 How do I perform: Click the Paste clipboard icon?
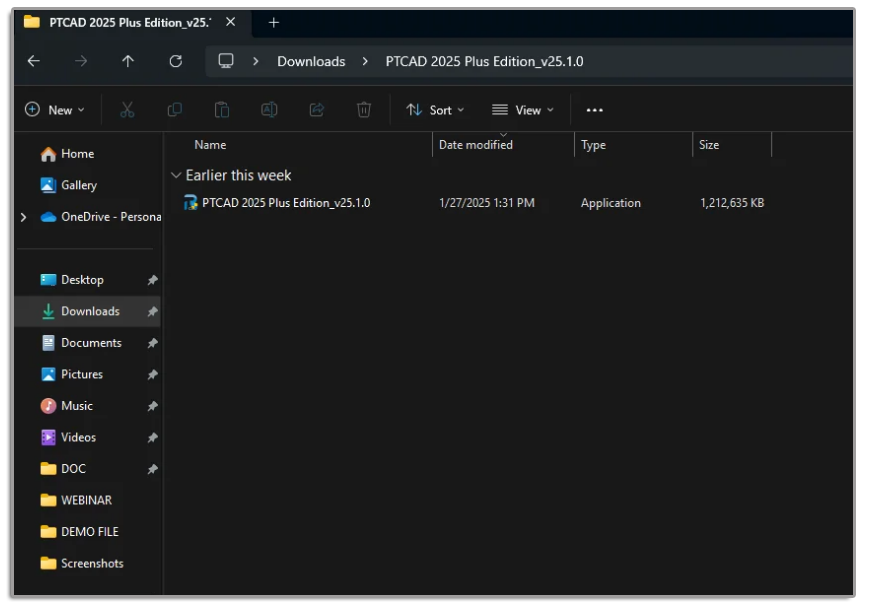222,110
